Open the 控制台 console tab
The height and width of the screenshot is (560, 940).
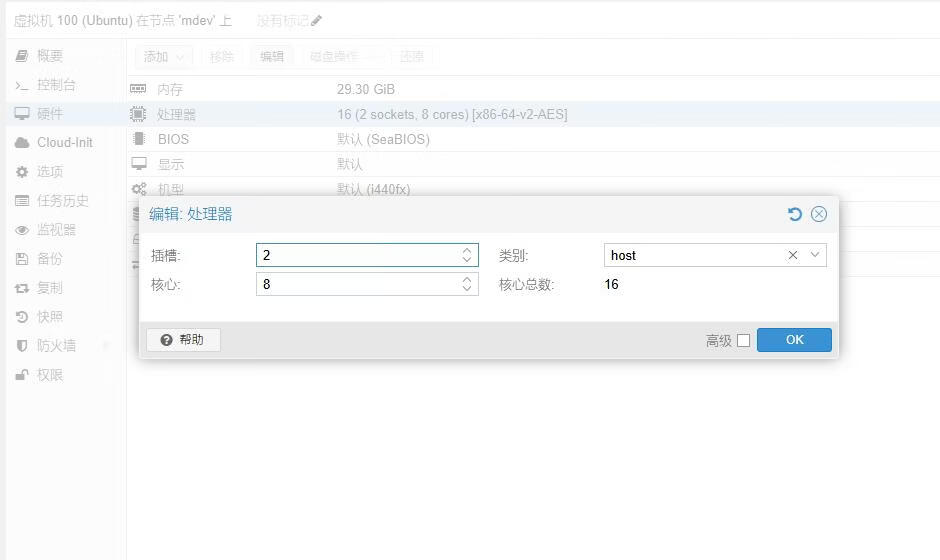click(56, 85)
